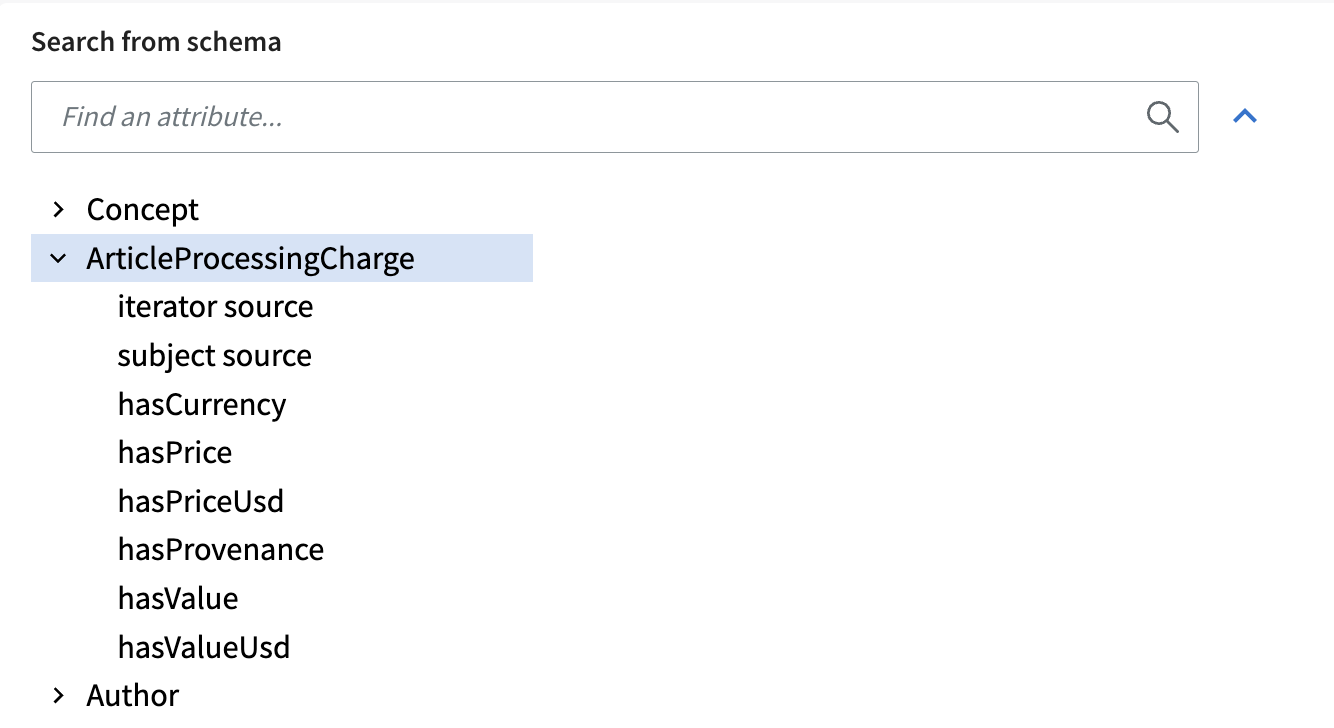This screenshot has width=1334, height=728.
Task: Click the magnifying glass search icon
Action: [1162, 117]
